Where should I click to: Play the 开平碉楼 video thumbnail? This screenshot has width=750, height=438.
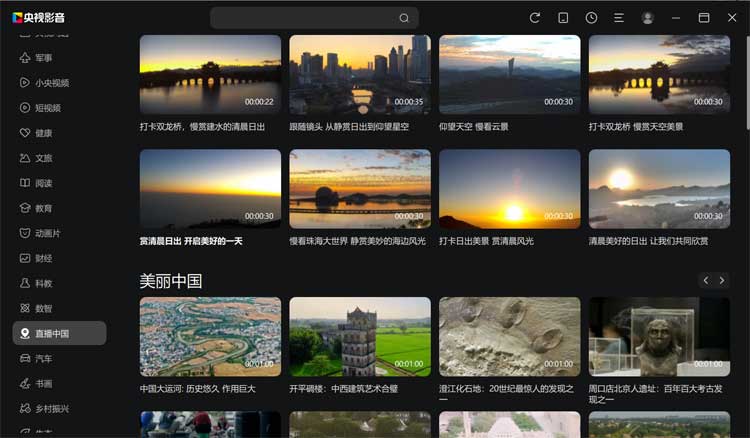click(360, 337)
